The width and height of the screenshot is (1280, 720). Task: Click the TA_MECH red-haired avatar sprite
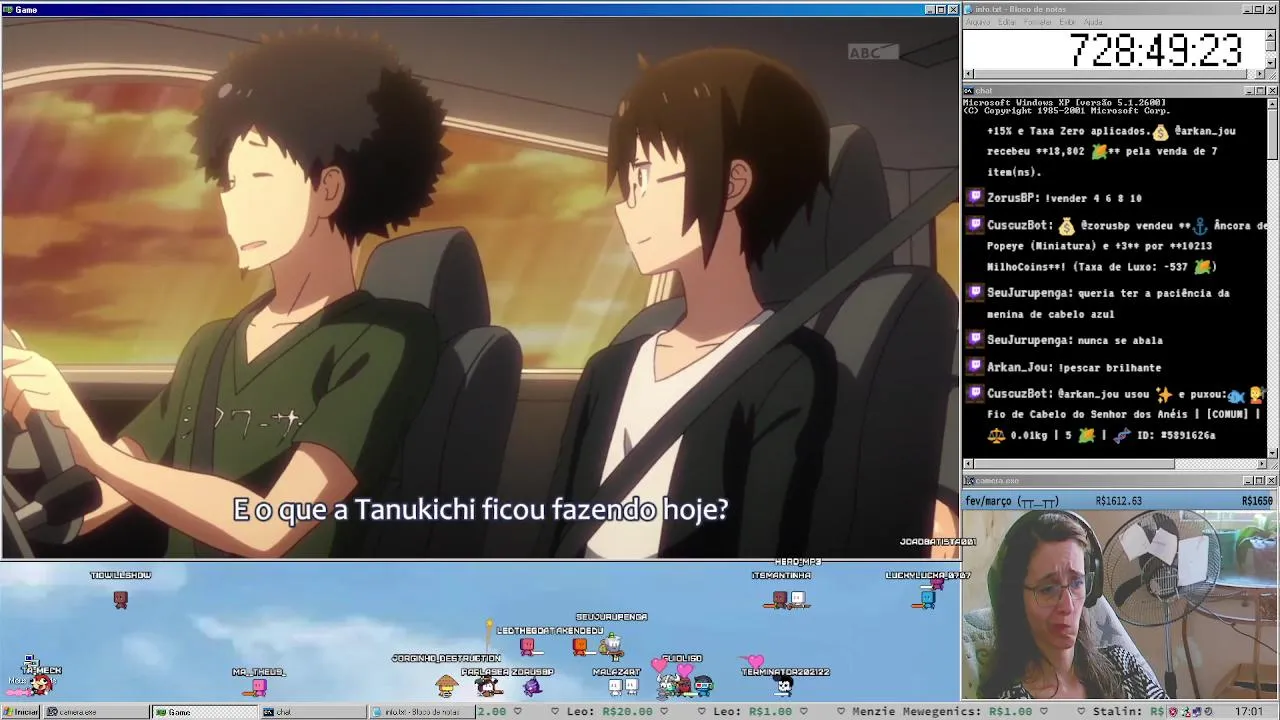pos(40,685)
